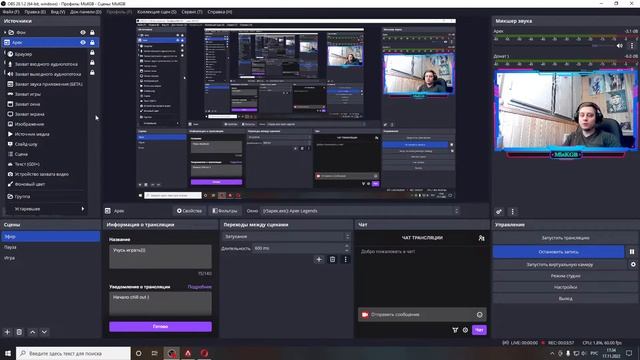Add a new scene with plus icon
This screenshot has width=640, height=360.
7,332
